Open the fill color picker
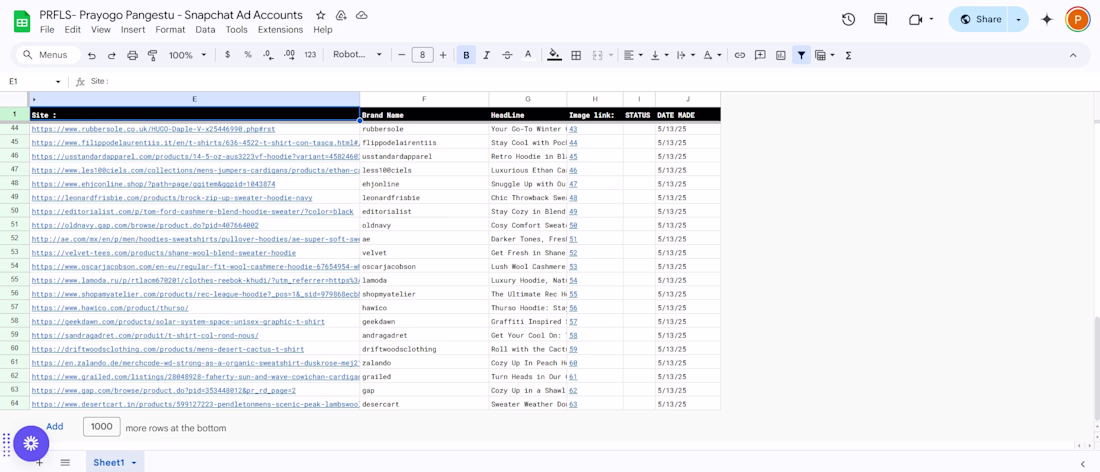 (x=555, y=55)
